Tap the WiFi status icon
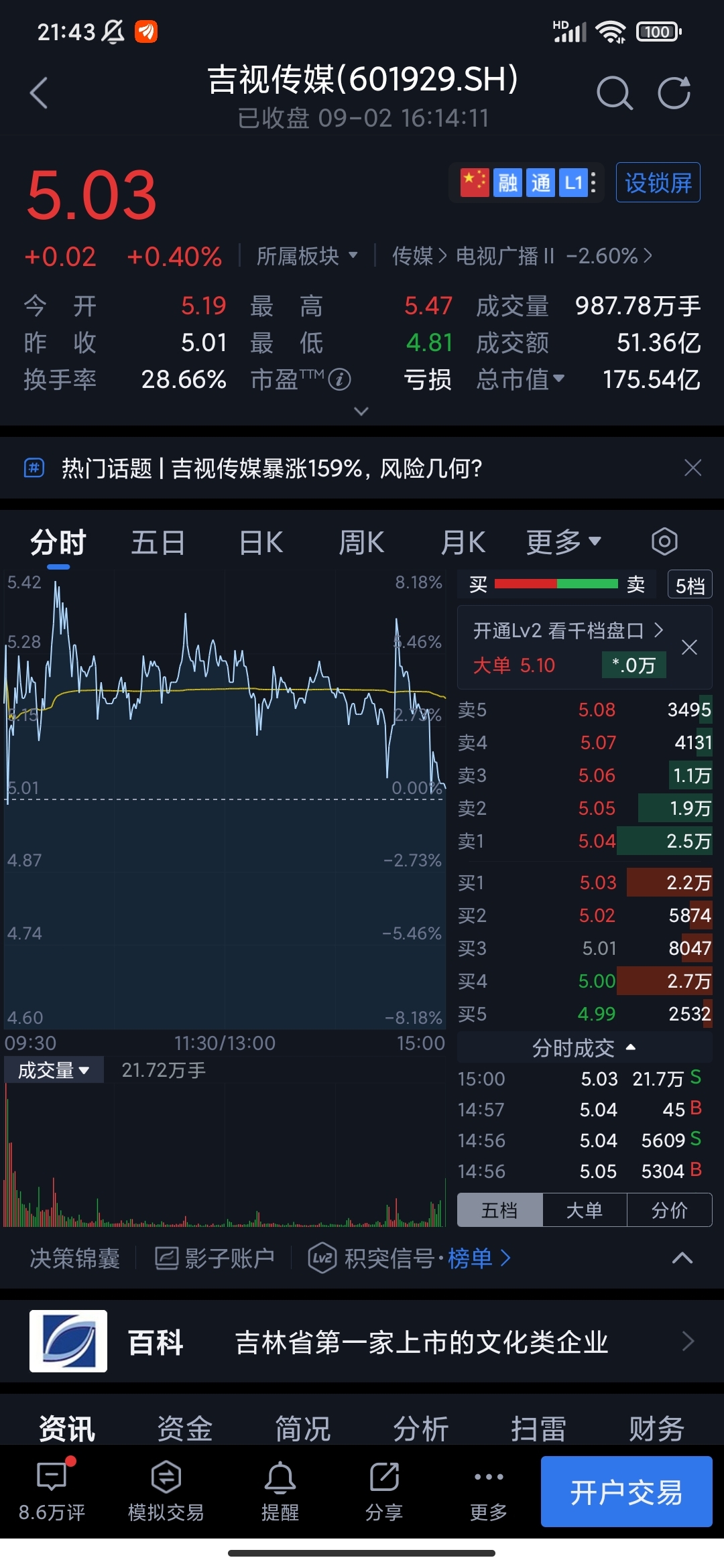724x1568 pixels. pyautogui.click(x=611, y=31)
